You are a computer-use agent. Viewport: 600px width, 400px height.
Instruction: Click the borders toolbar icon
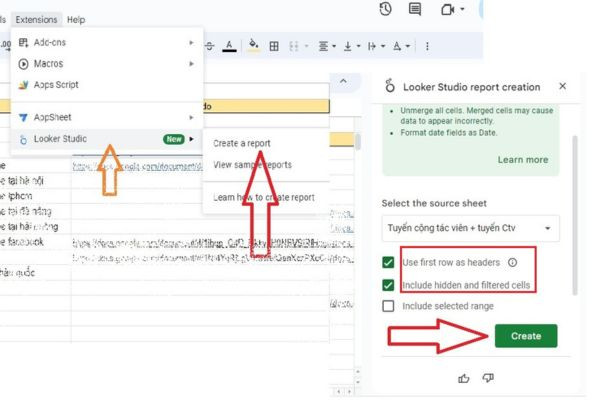[274, 46]
